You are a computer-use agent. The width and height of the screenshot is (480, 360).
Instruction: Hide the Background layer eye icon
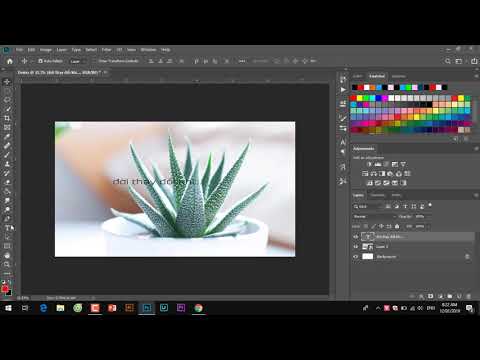(x=356, y=256)
